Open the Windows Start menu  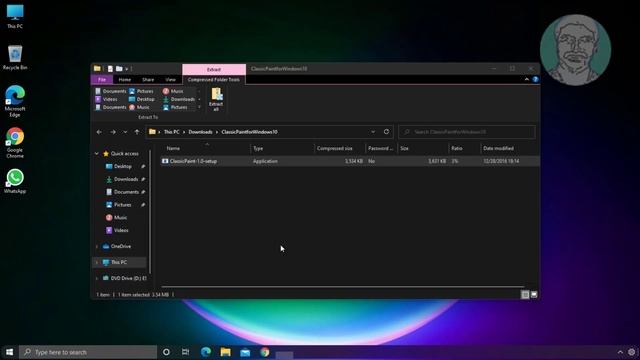[x=9, y=352]
